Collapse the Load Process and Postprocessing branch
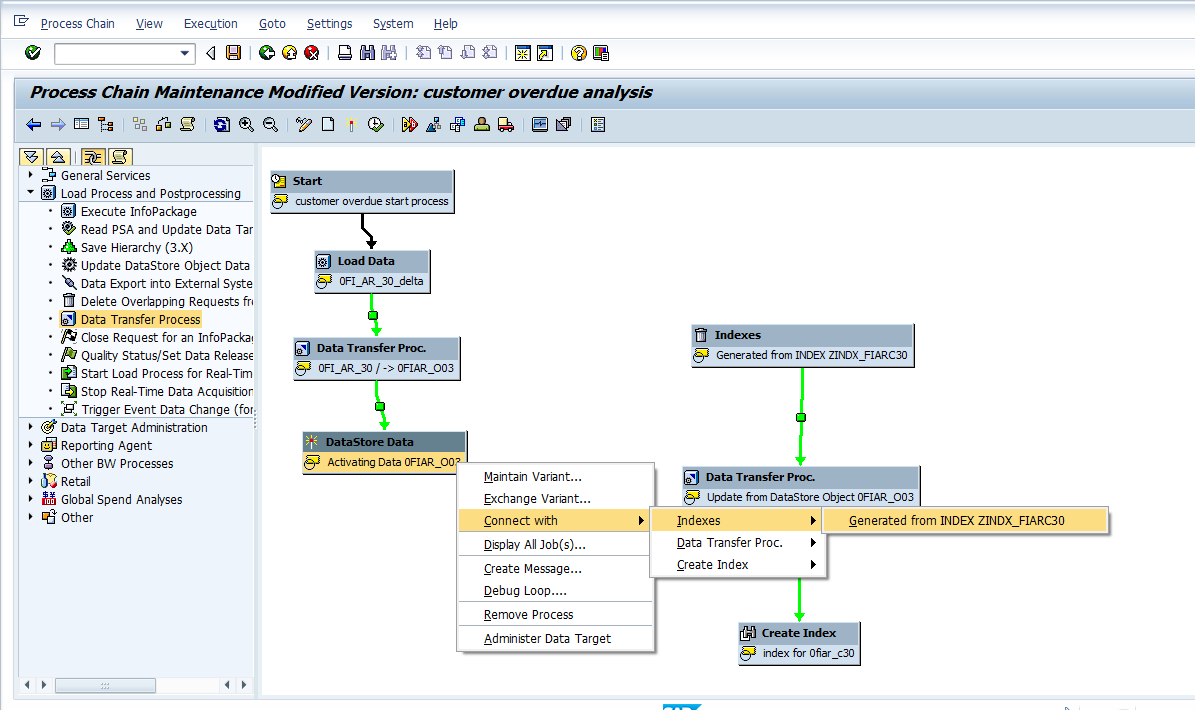 coord(30,193)
